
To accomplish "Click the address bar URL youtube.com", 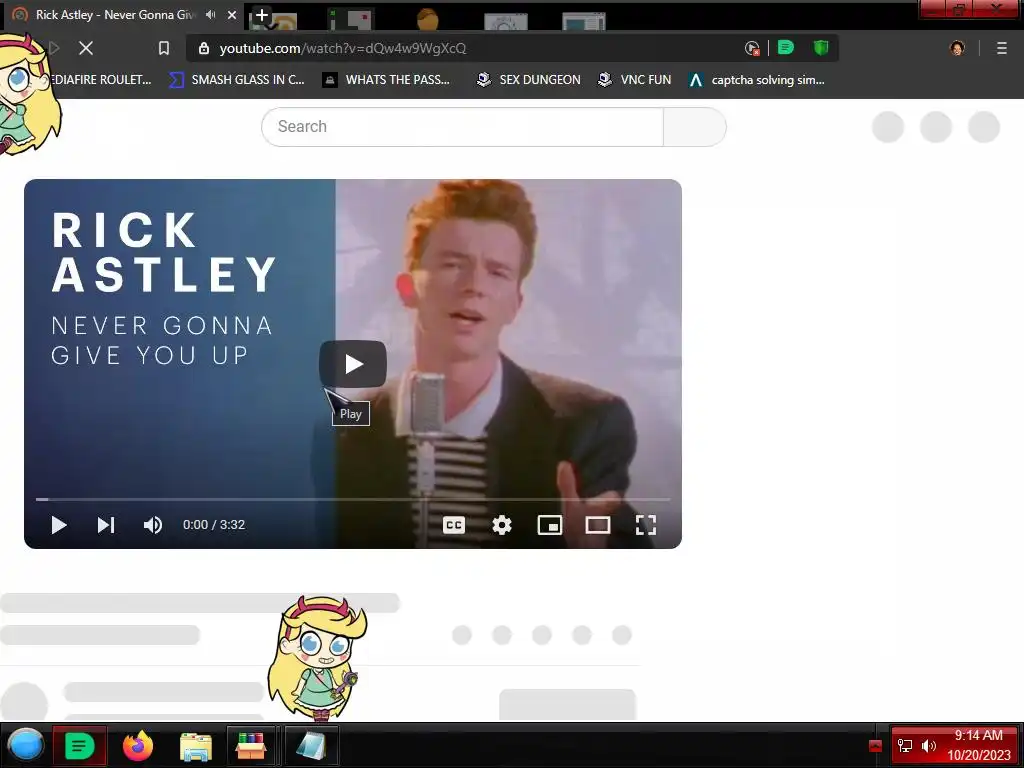I will coord(343,48).
